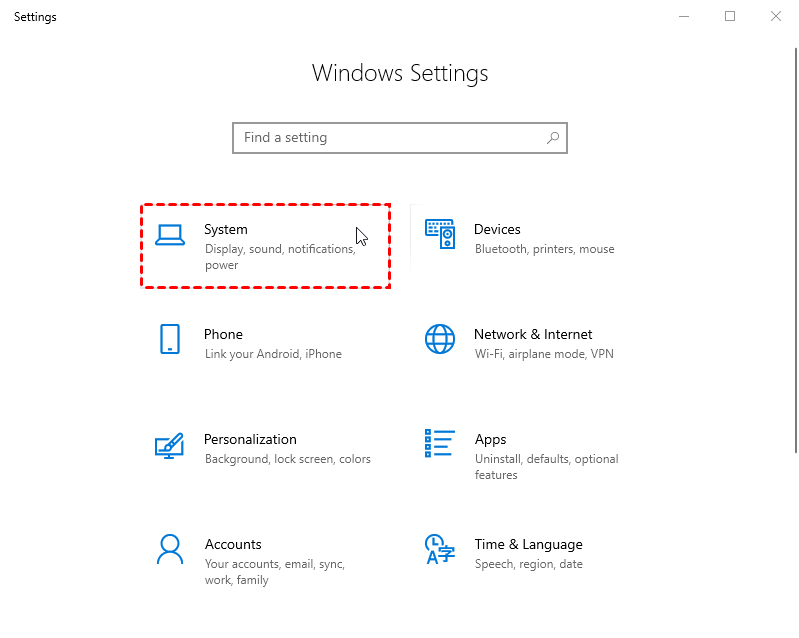Go to Devices settings label
The height and width of the screenshot is (638, 799).
click(497, 229)
